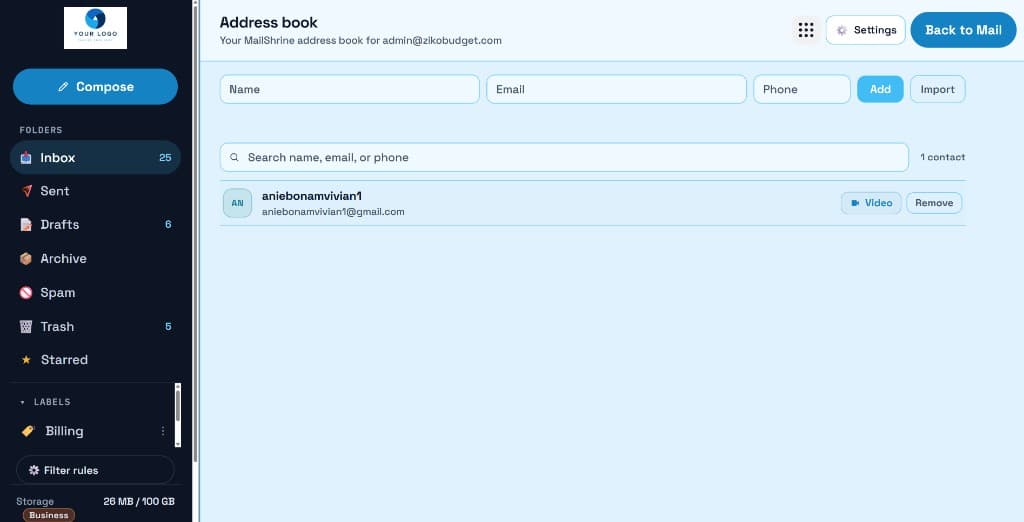Image resolution: width=1024 pixels, height=522 pixels.
Task: Click the Drafts count 6
Action: point(168,224)
